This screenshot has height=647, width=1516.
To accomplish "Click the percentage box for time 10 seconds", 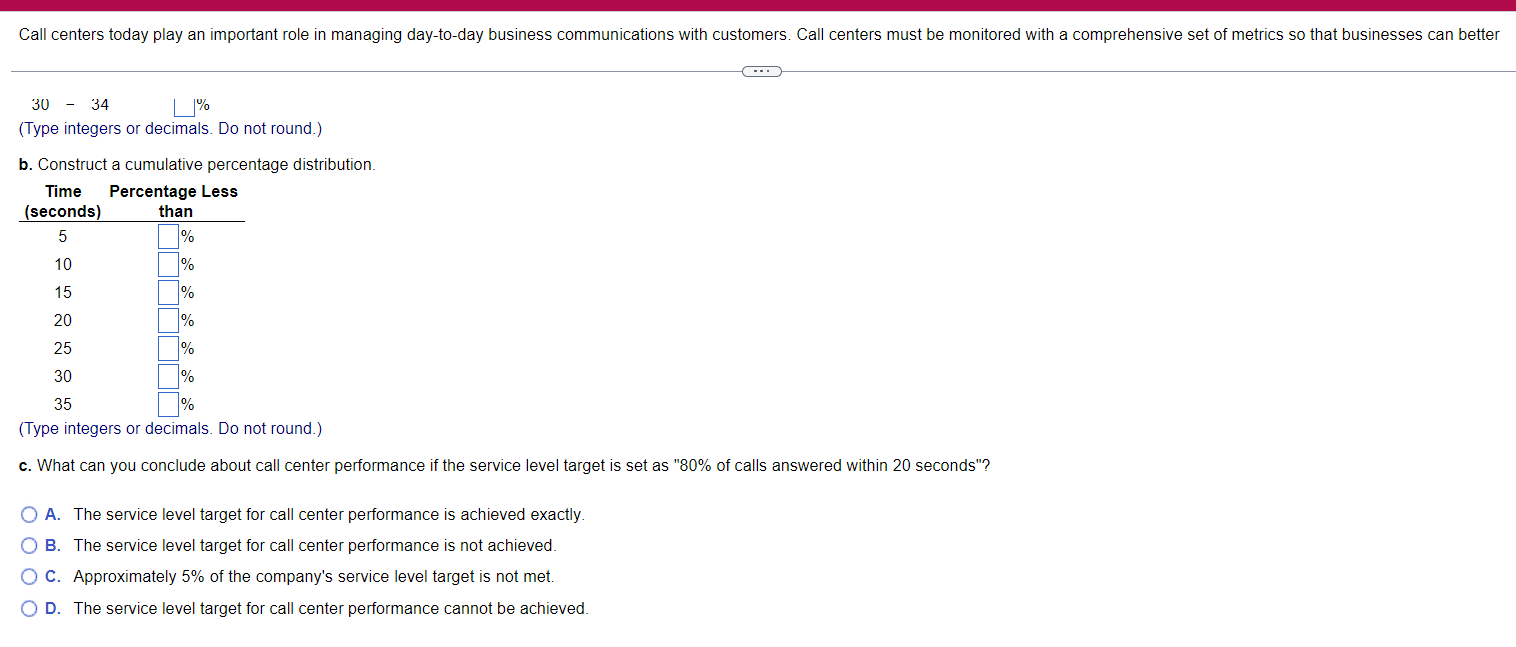I will point(166,264).
